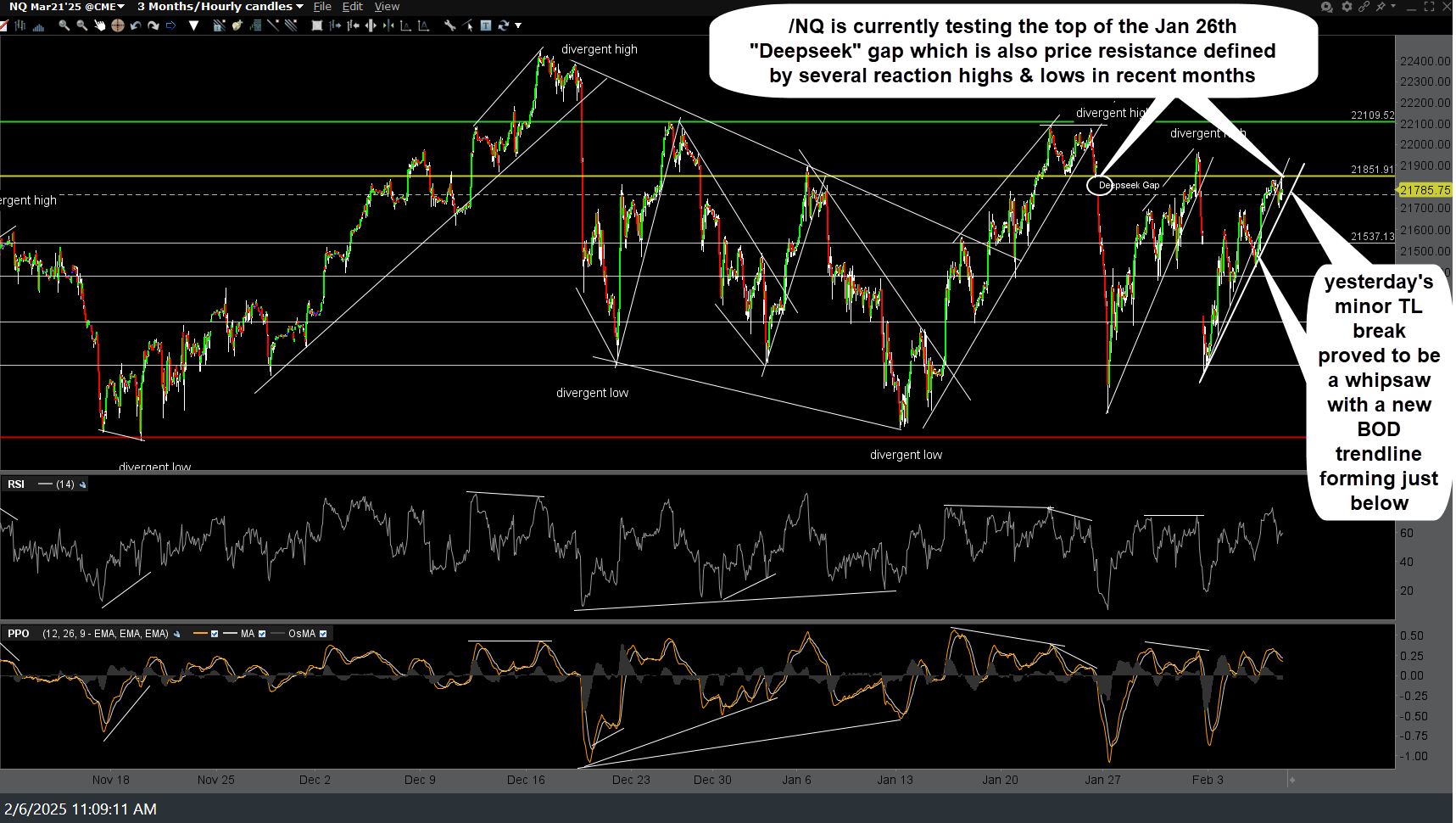Click the link charts icon

click(x=1364, y=6)
